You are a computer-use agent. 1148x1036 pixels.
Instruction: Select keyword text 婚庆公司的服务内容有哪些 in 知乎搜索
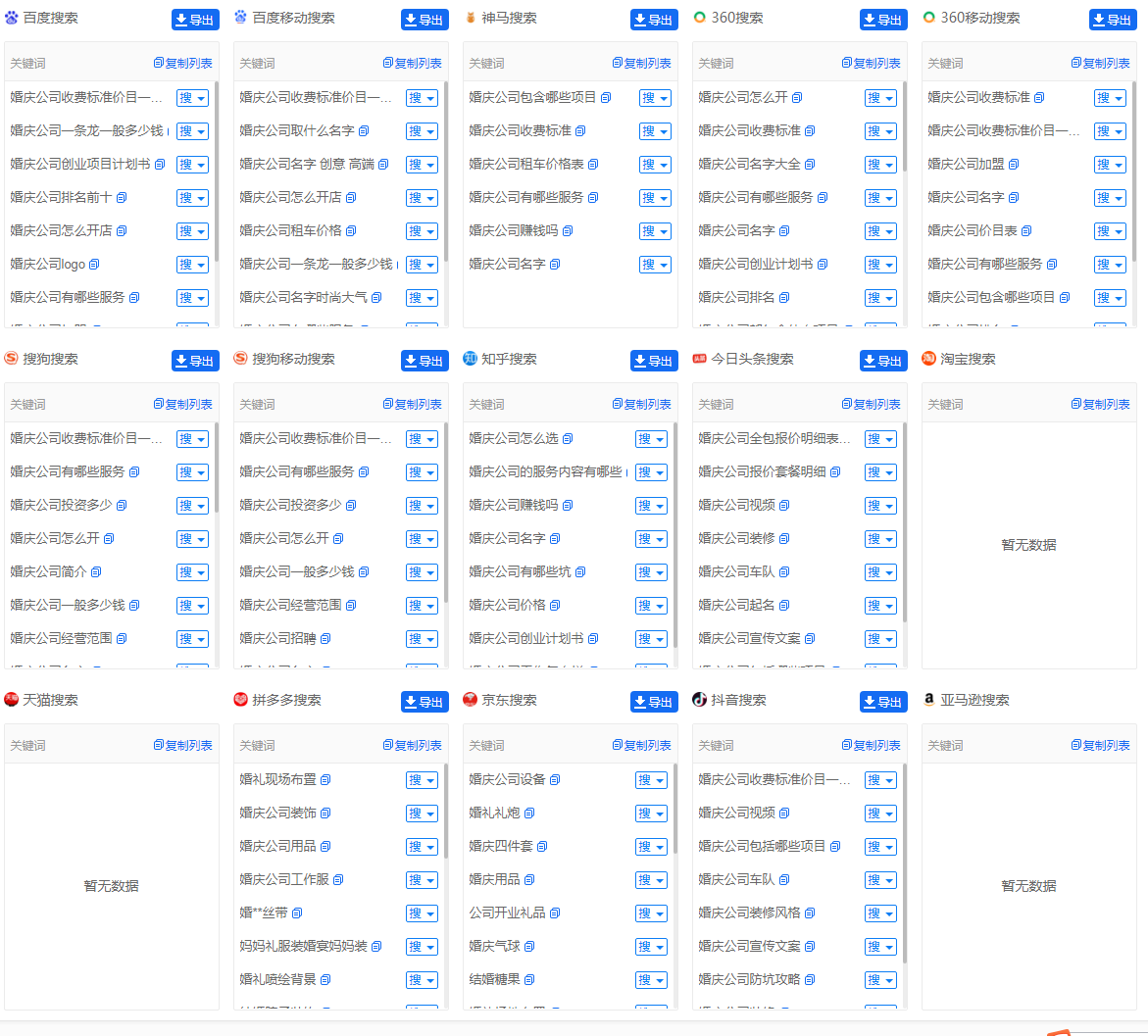pyautogui.click(x=545, y=472)
